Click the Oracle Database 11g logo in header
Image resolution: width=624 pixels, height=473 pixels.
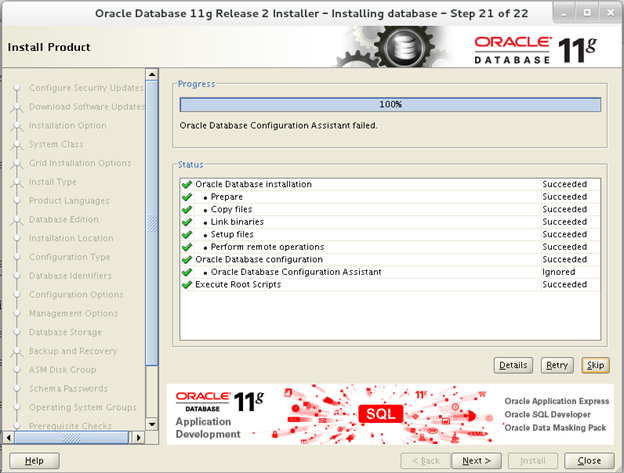click(x=536, y=50)
